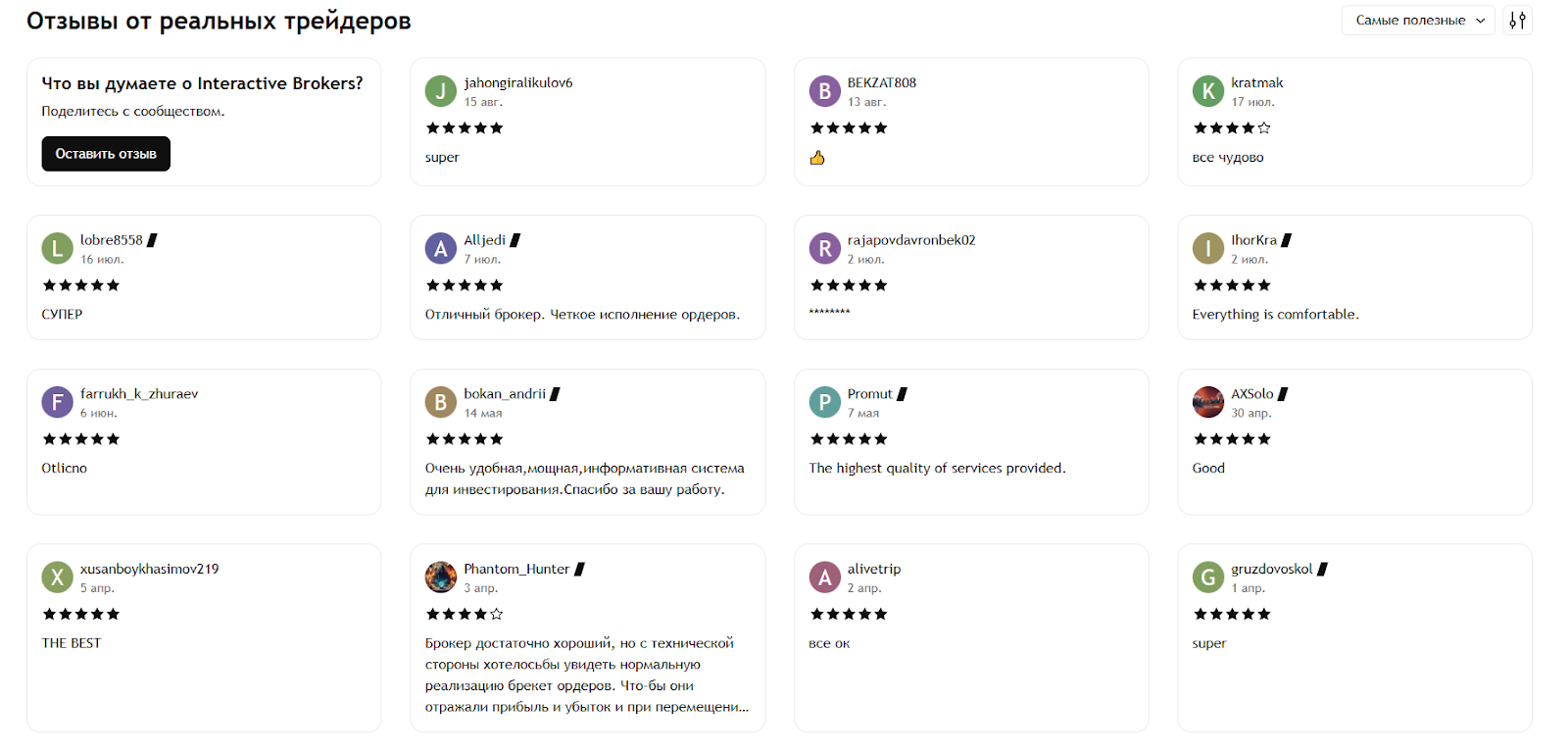
Task: Open the review filter sliders icon
Action: coord(1517,20)
